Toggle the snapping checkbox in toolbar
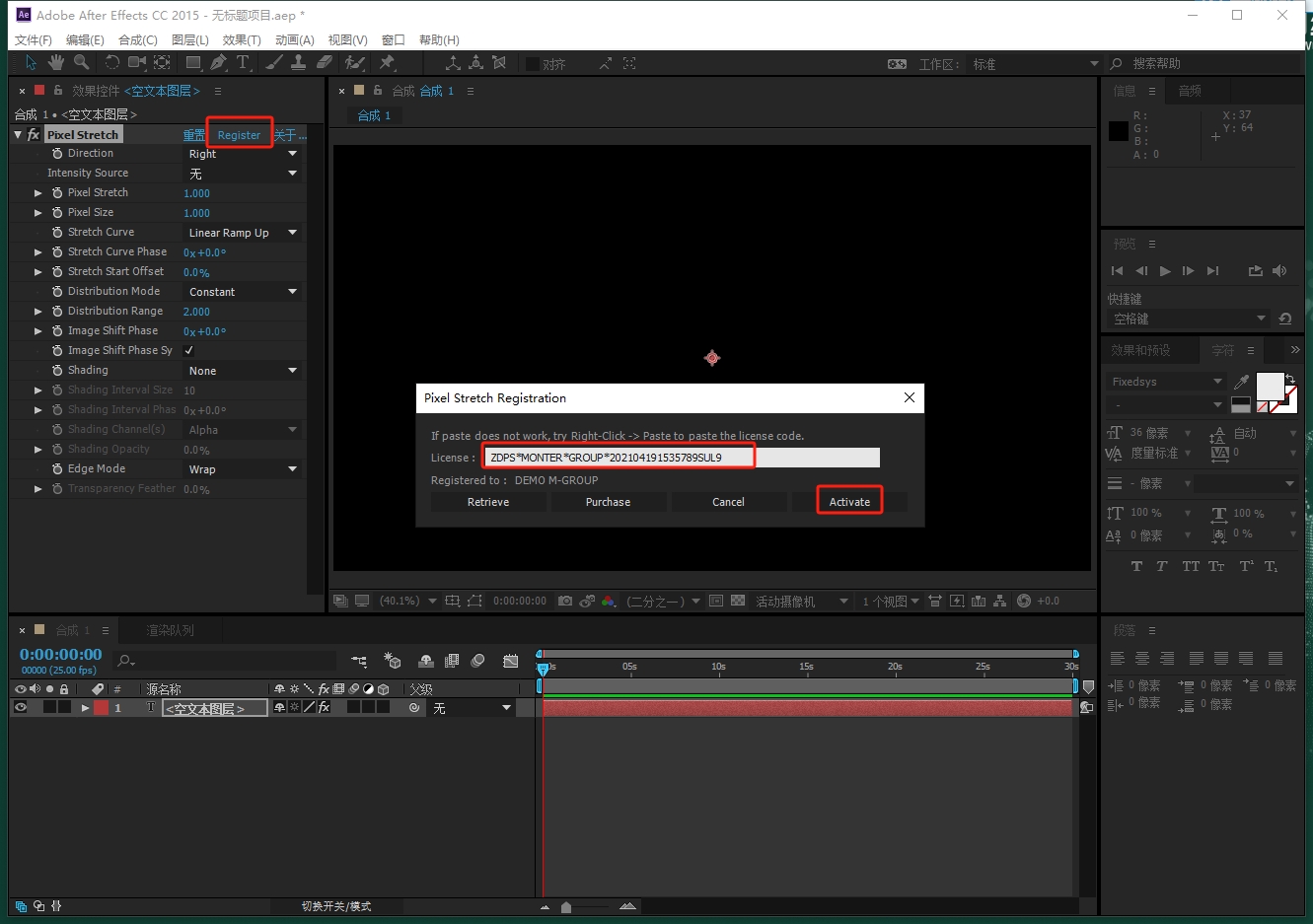The width and height of the screenshot is (1313, 924). 533,64
